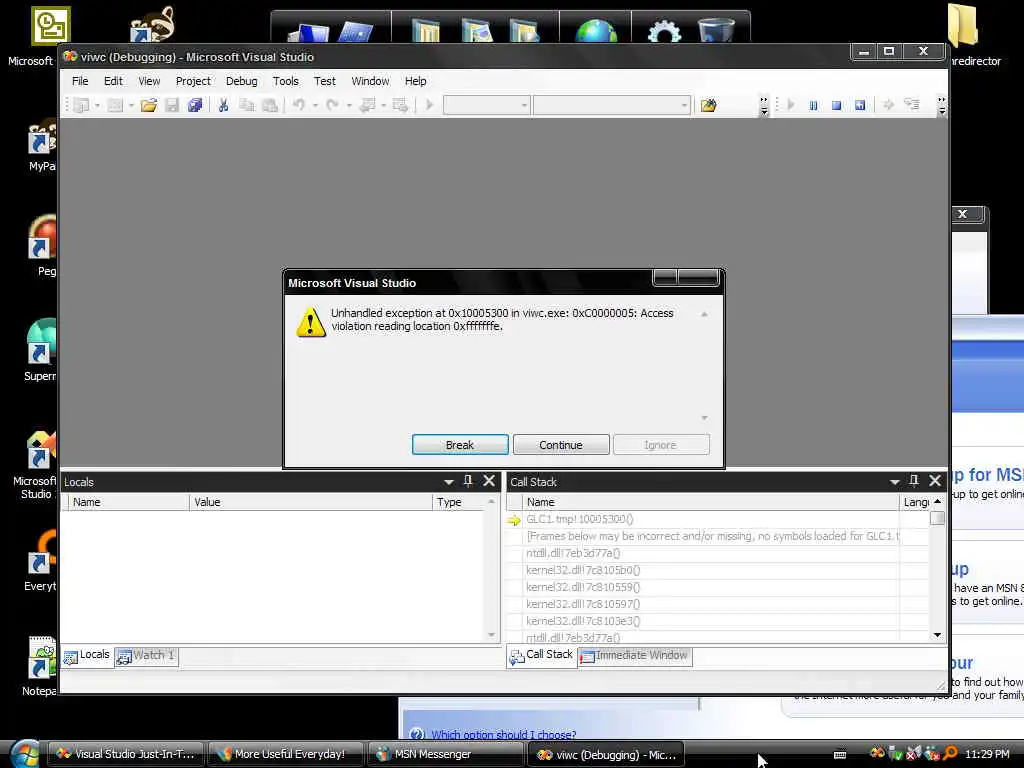Screen dimensions: 1024x768
Task: Open the Test menu
Action: coord(325,81)
